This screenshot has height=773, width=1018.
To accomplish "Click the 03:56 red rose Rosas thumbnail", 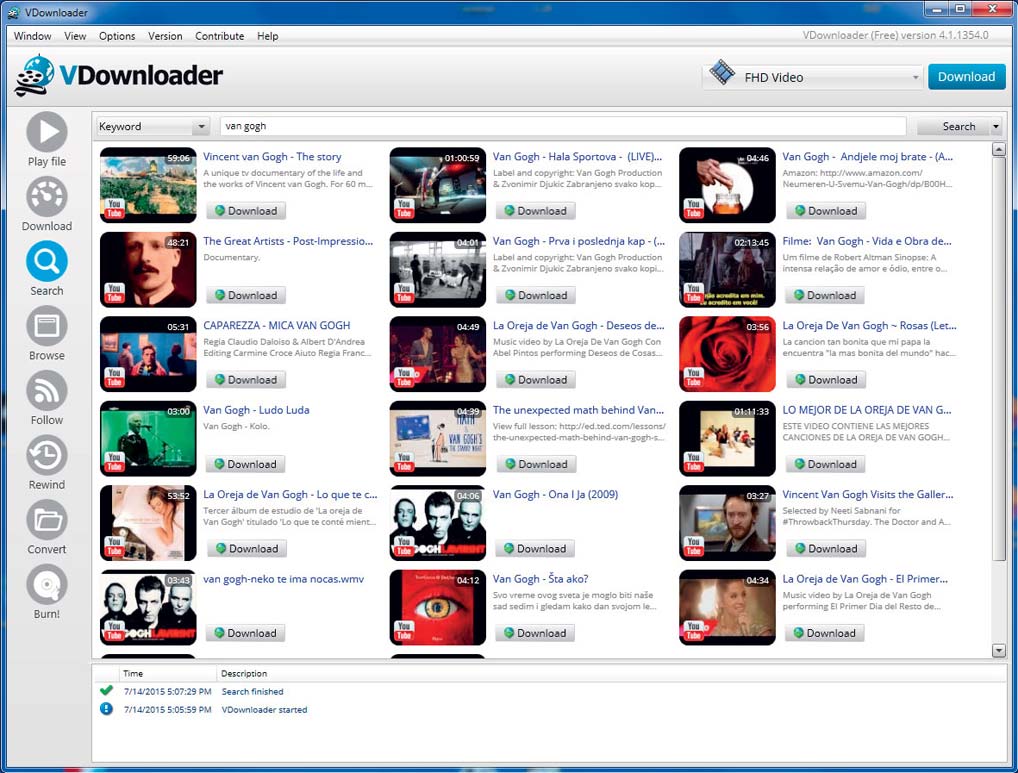I will 727,354.
